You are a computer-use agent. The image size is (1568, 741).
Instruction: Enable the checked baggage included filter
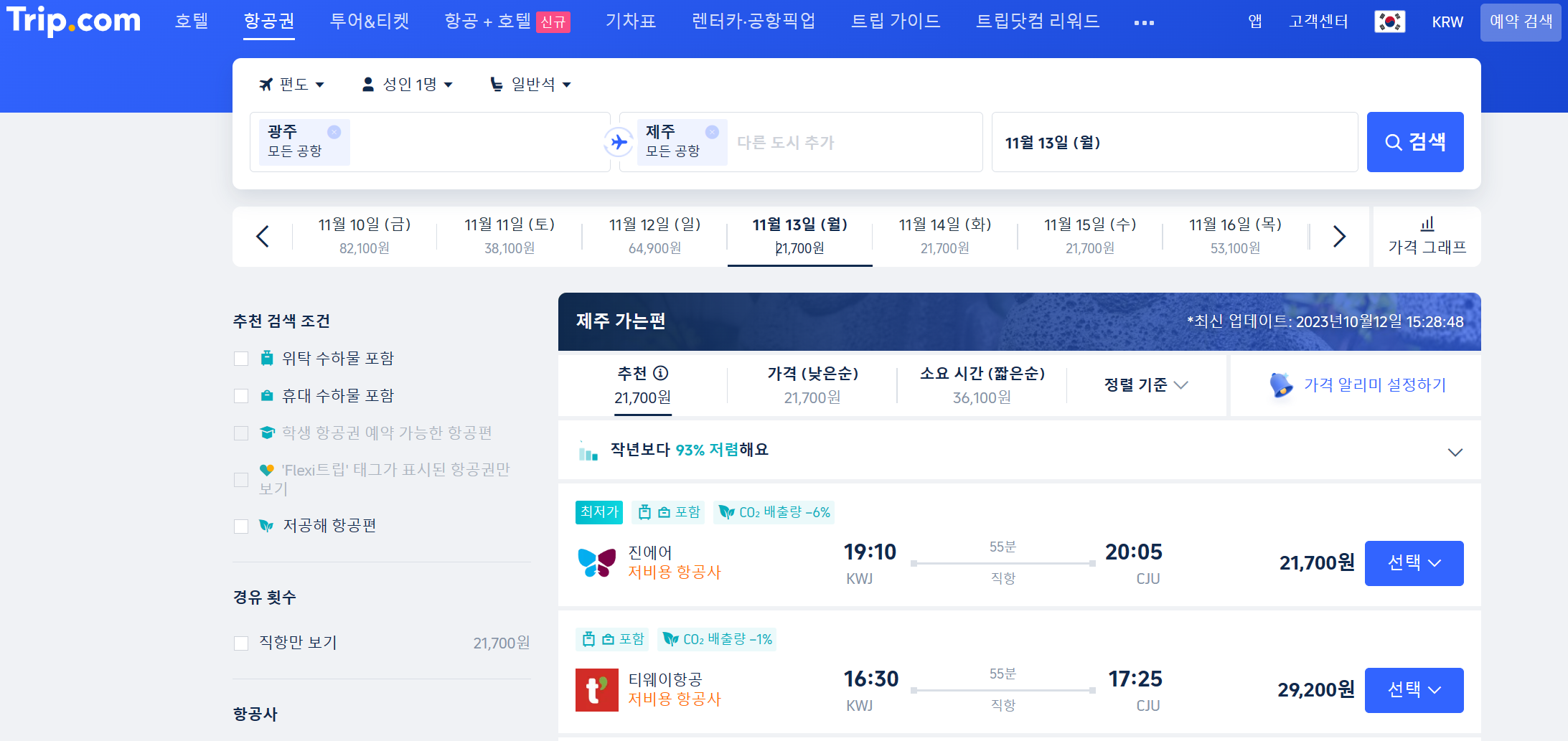pos(241,357)
